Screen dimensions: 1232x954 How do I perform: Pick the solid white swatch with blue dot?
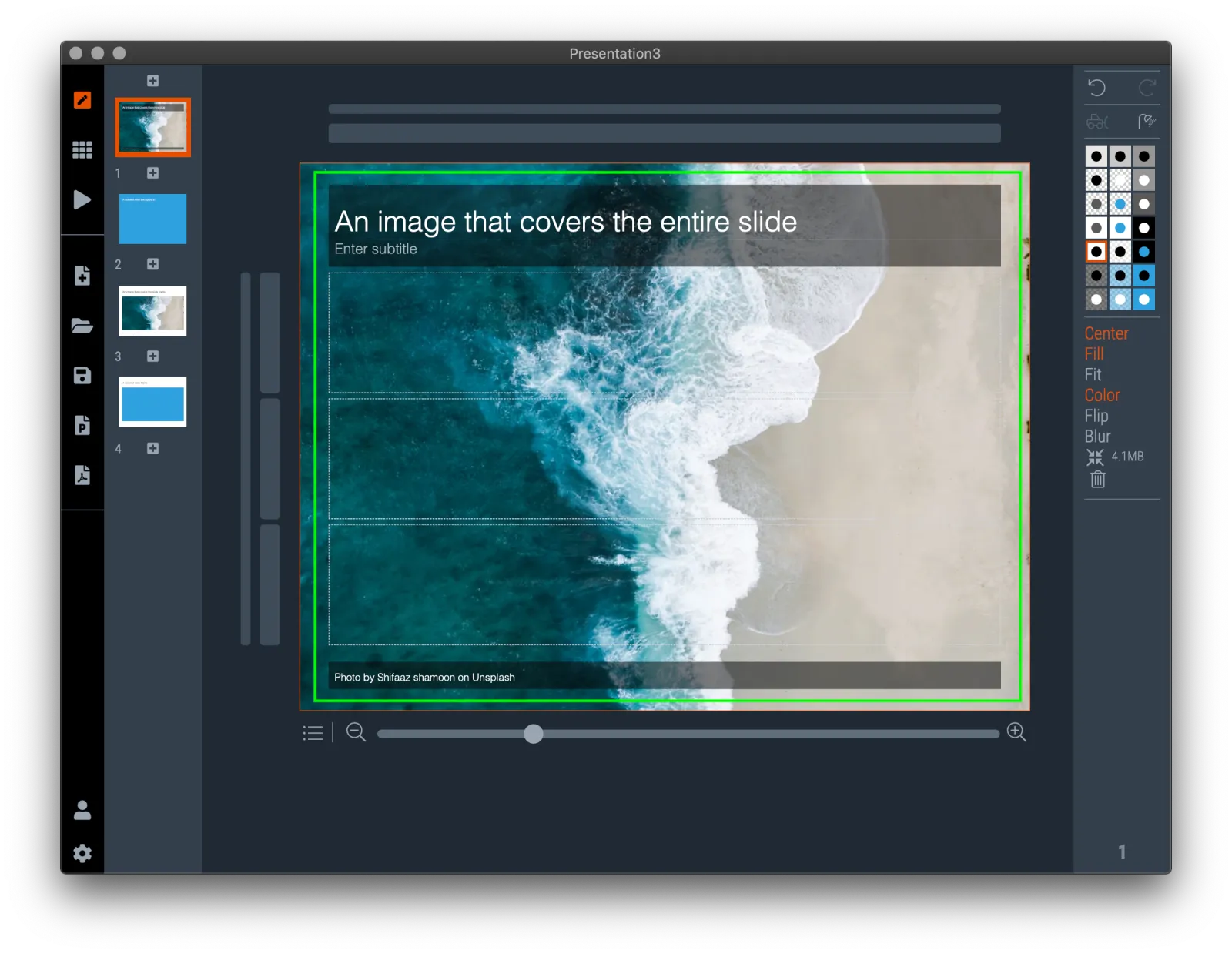pyautogui.click(x=1120, y=228)
